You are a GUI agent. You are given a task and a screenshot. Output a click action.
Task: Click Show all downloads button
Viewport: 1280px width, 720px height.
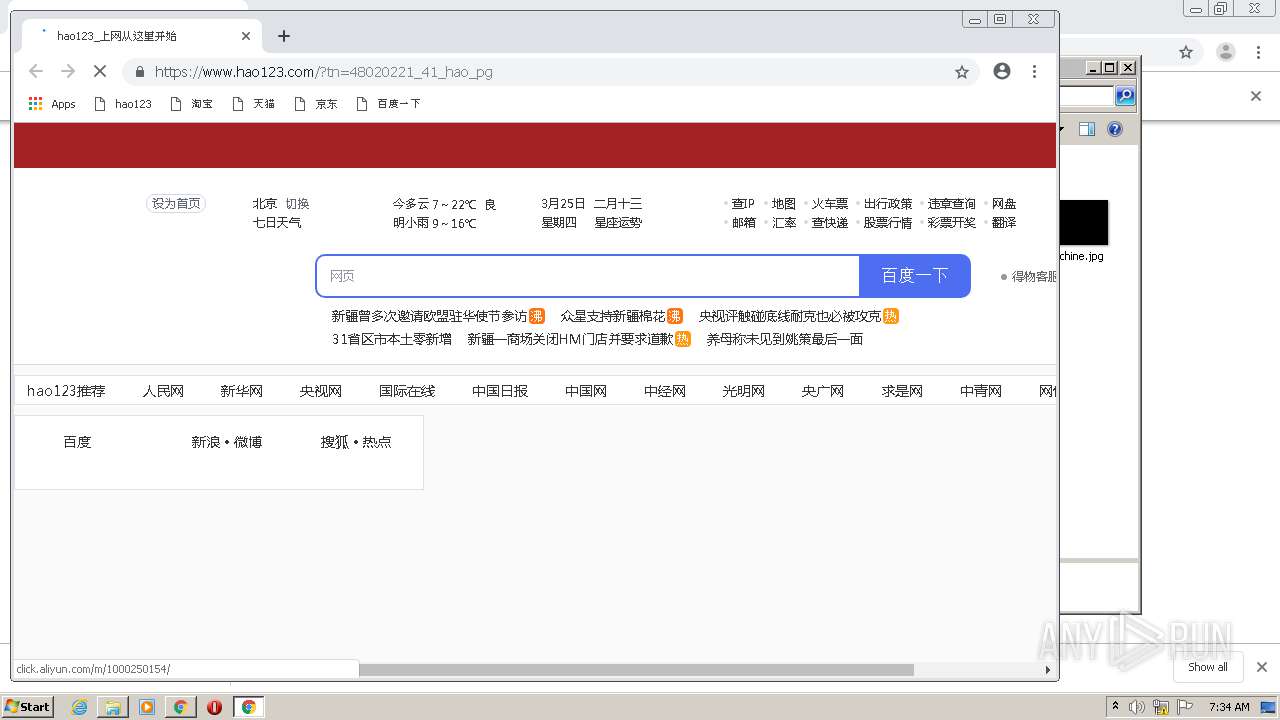coord(1208,667)
